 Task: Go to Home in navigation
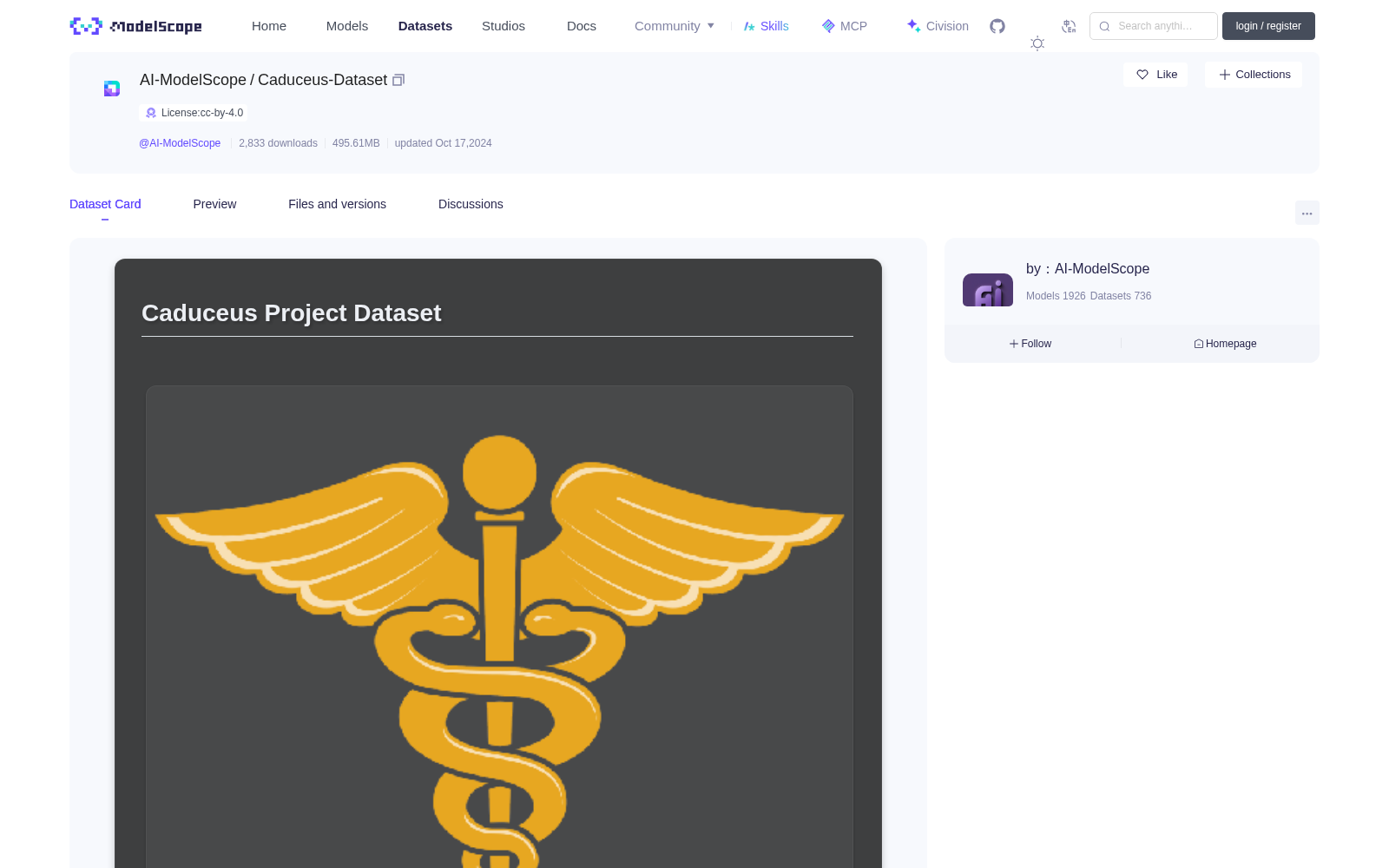269,26
